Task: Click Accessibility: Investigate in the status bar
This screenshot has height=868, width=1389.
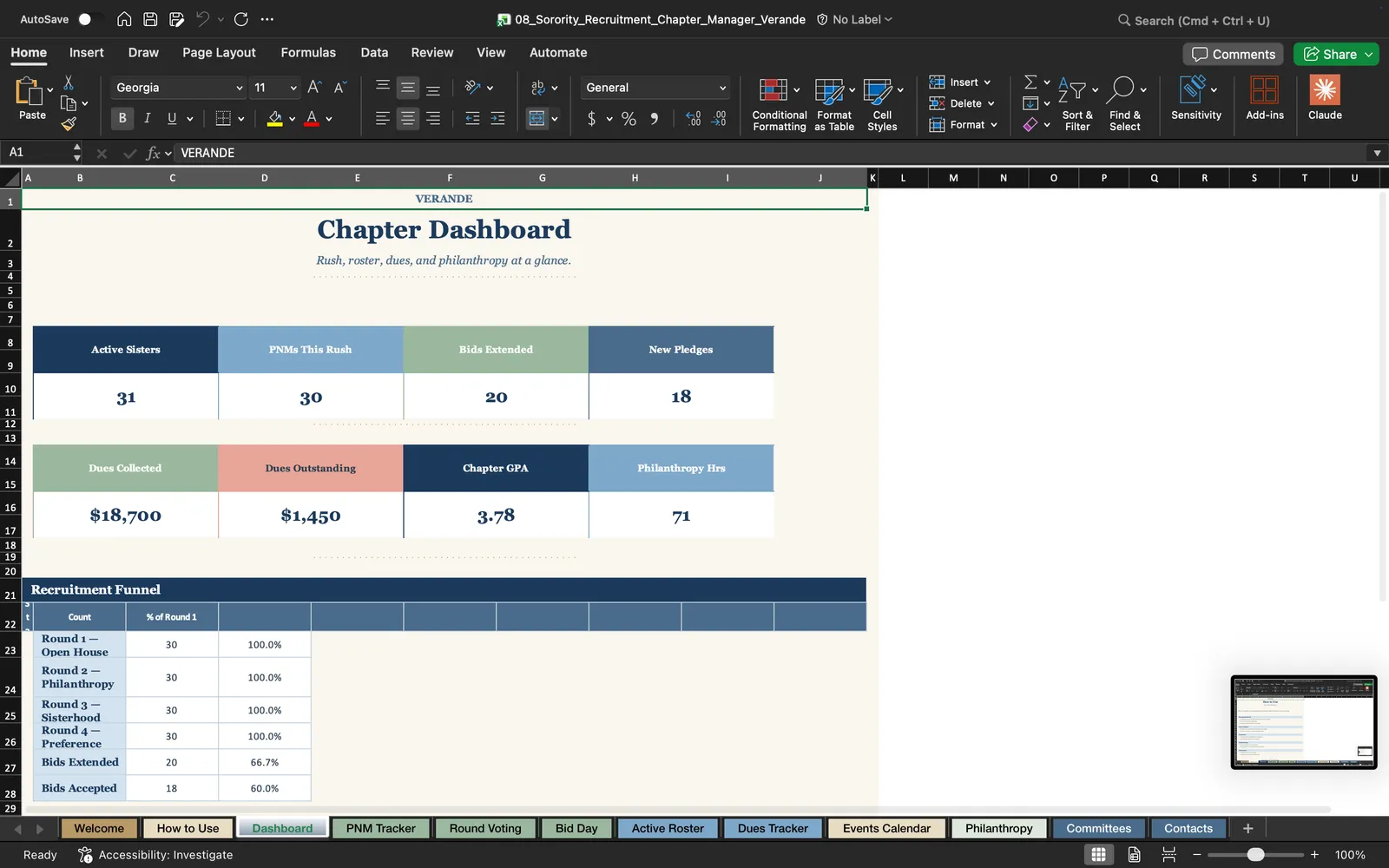Action: pos(156,855)
